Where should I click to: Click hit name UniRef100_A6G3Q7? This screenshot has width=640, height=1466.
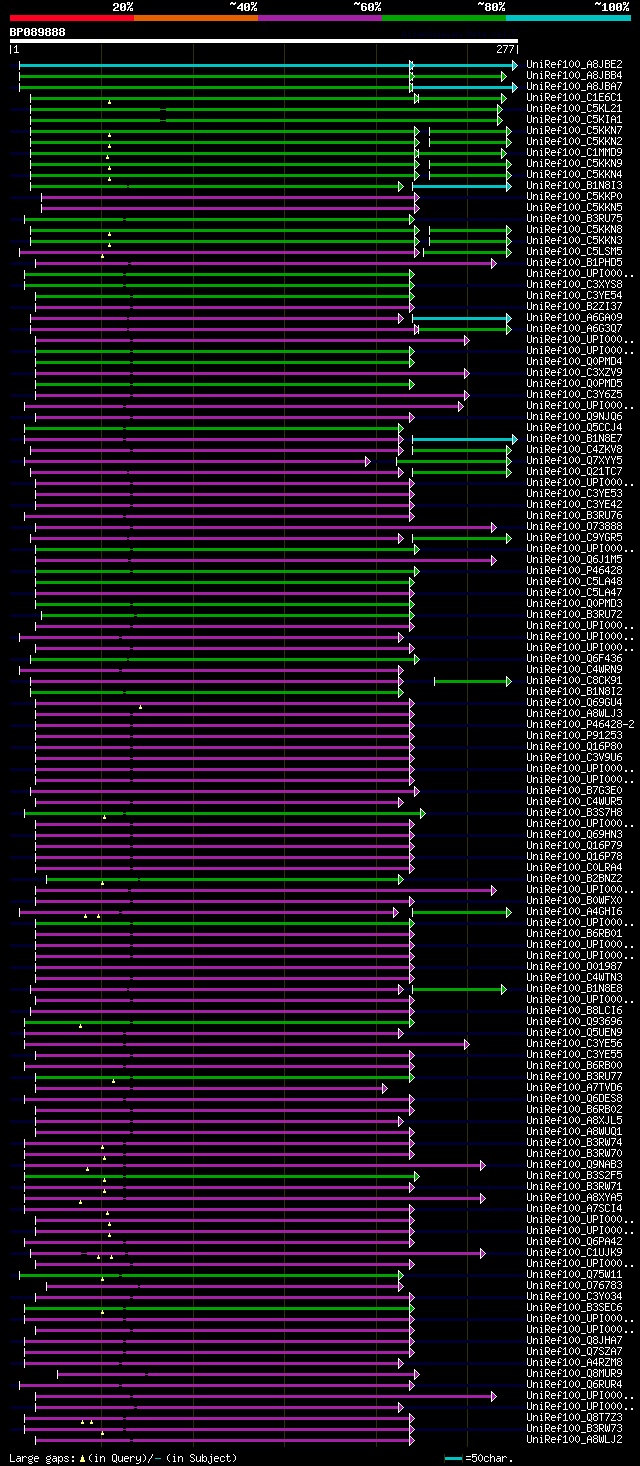pyautogui.click(x=574, y=328)
